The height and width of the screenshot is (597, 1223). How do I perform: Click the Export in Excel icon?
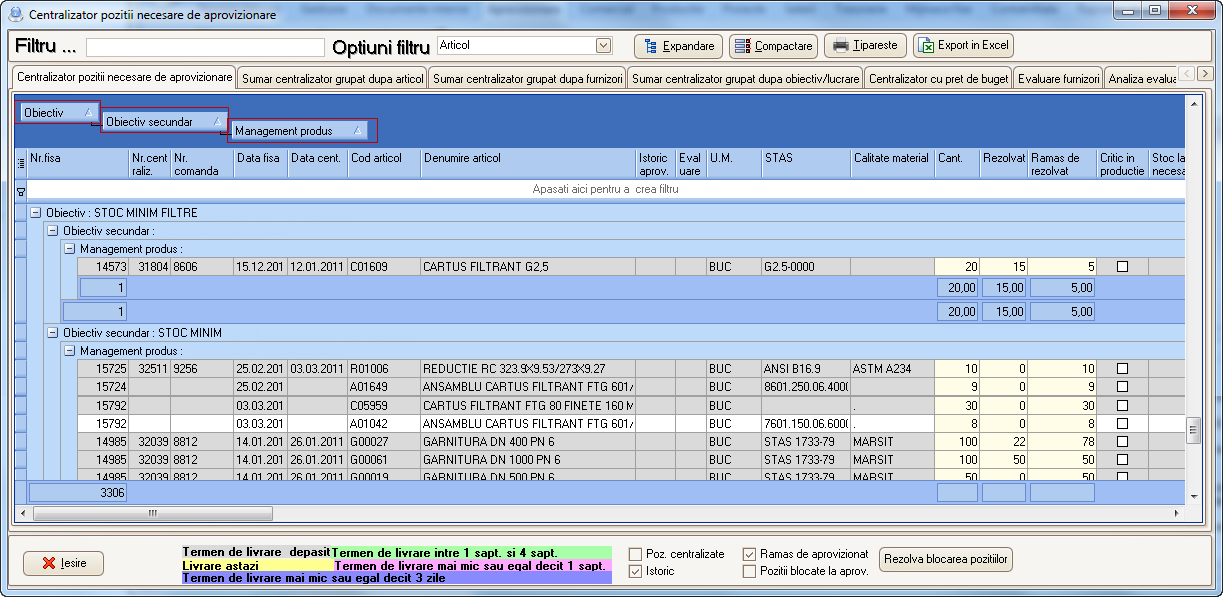tap(926, 46)
